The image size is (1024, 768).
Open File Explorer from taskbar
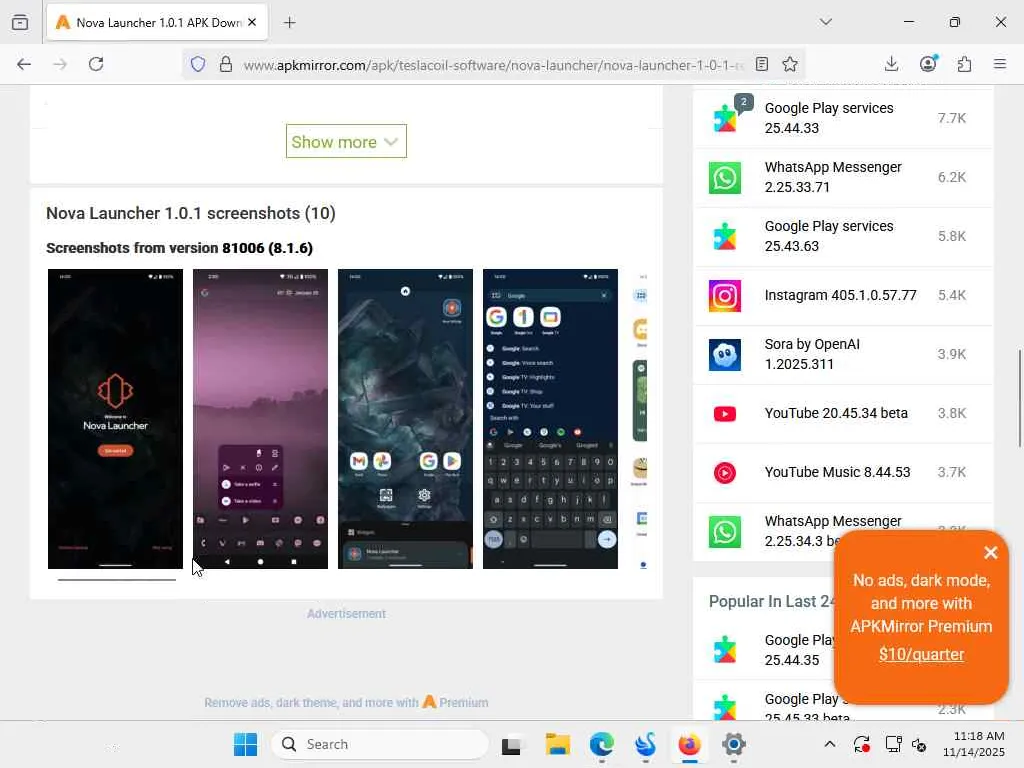click(x=558, y=744)
